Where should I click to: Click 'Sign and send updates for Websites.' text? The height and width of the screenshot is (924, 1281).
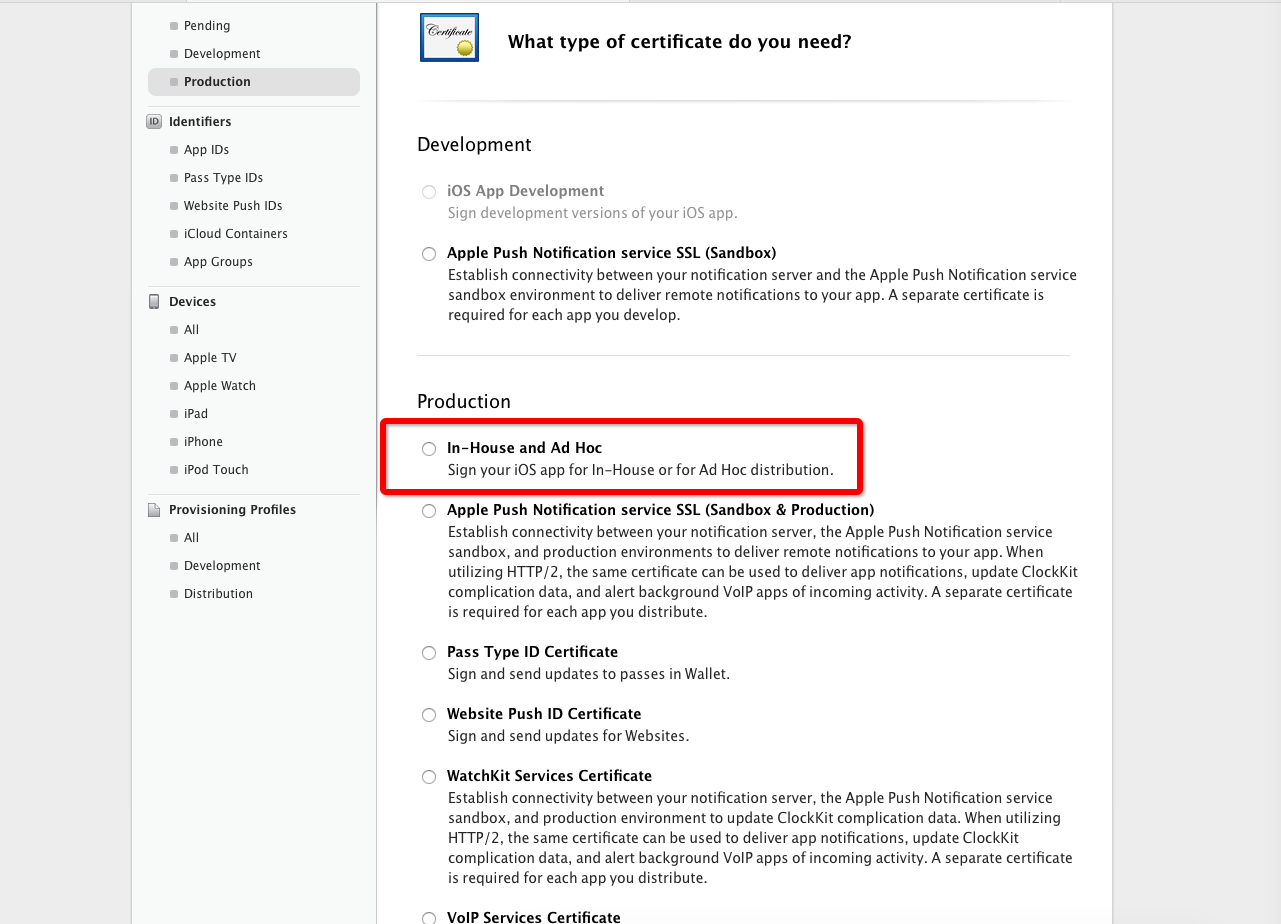(568, 736)
